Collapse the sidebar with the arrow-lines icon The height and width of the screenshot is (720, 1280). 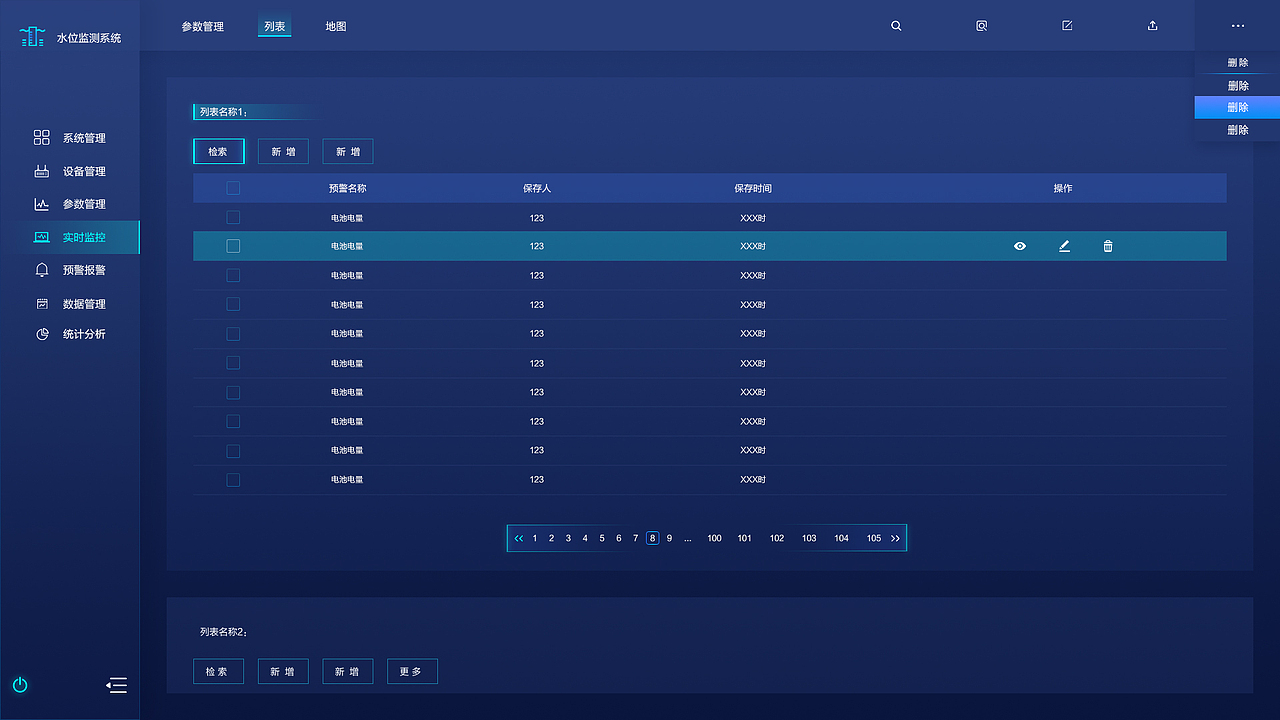click(x=116, y=685)
